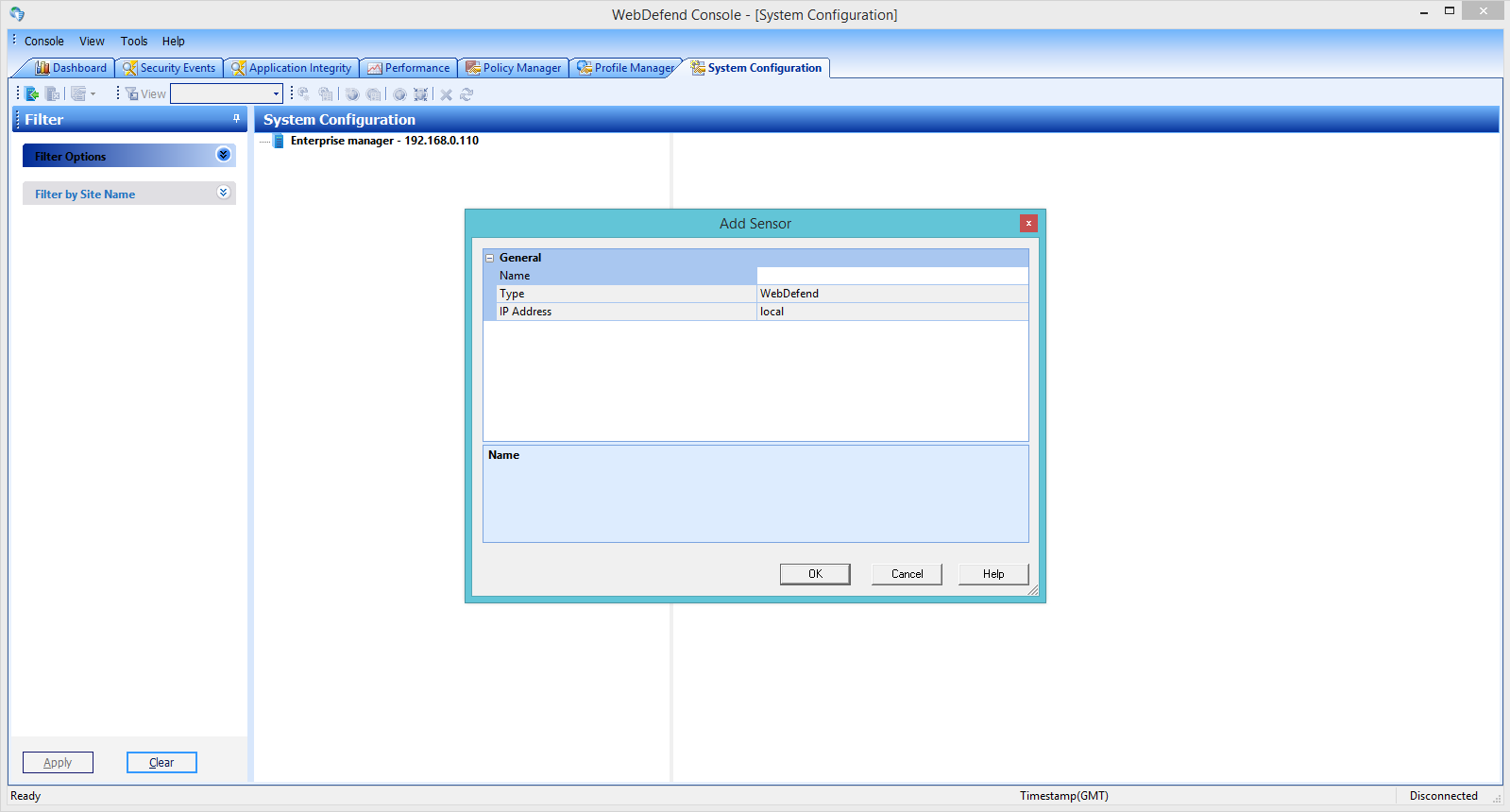Open the Console menu
Screen dimensions: 1510x812
44,42
